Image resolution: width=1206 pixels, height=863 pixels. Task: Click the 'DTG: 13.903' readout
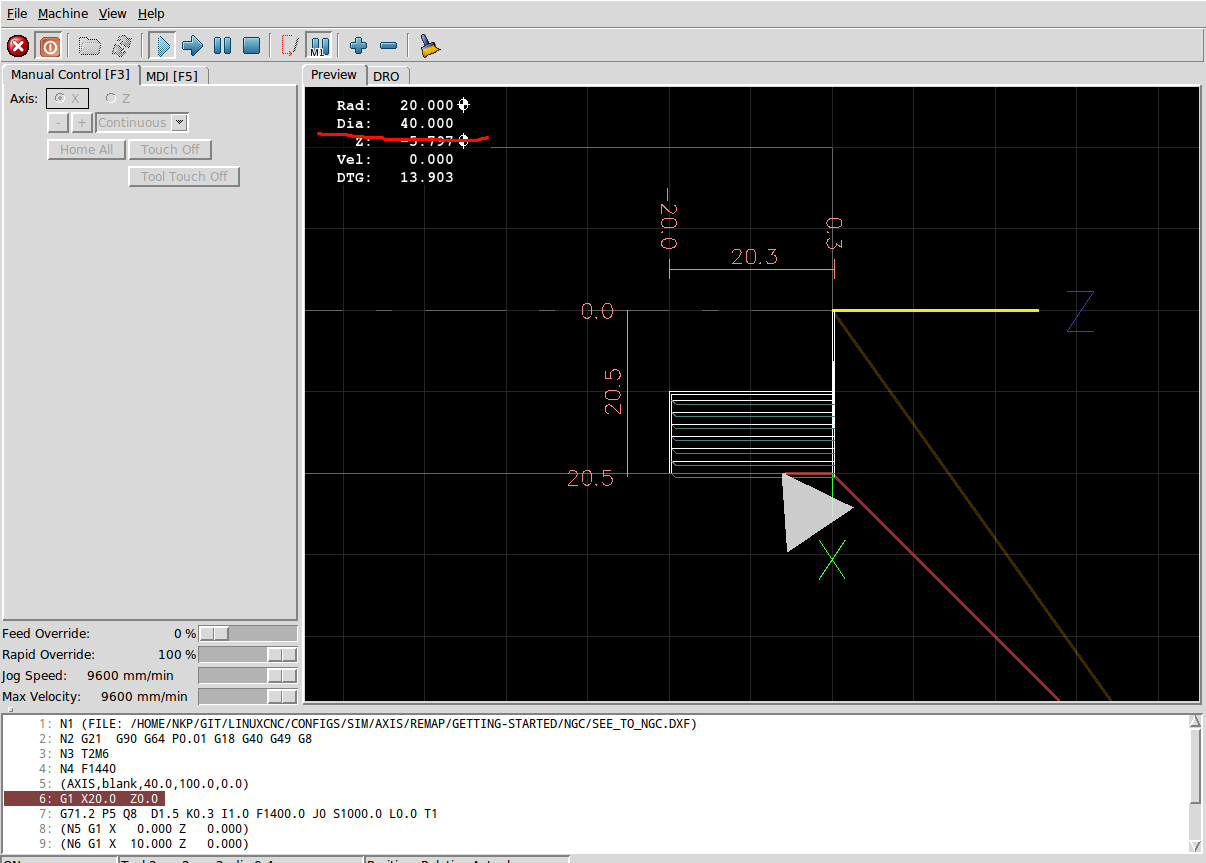(395, 177)
